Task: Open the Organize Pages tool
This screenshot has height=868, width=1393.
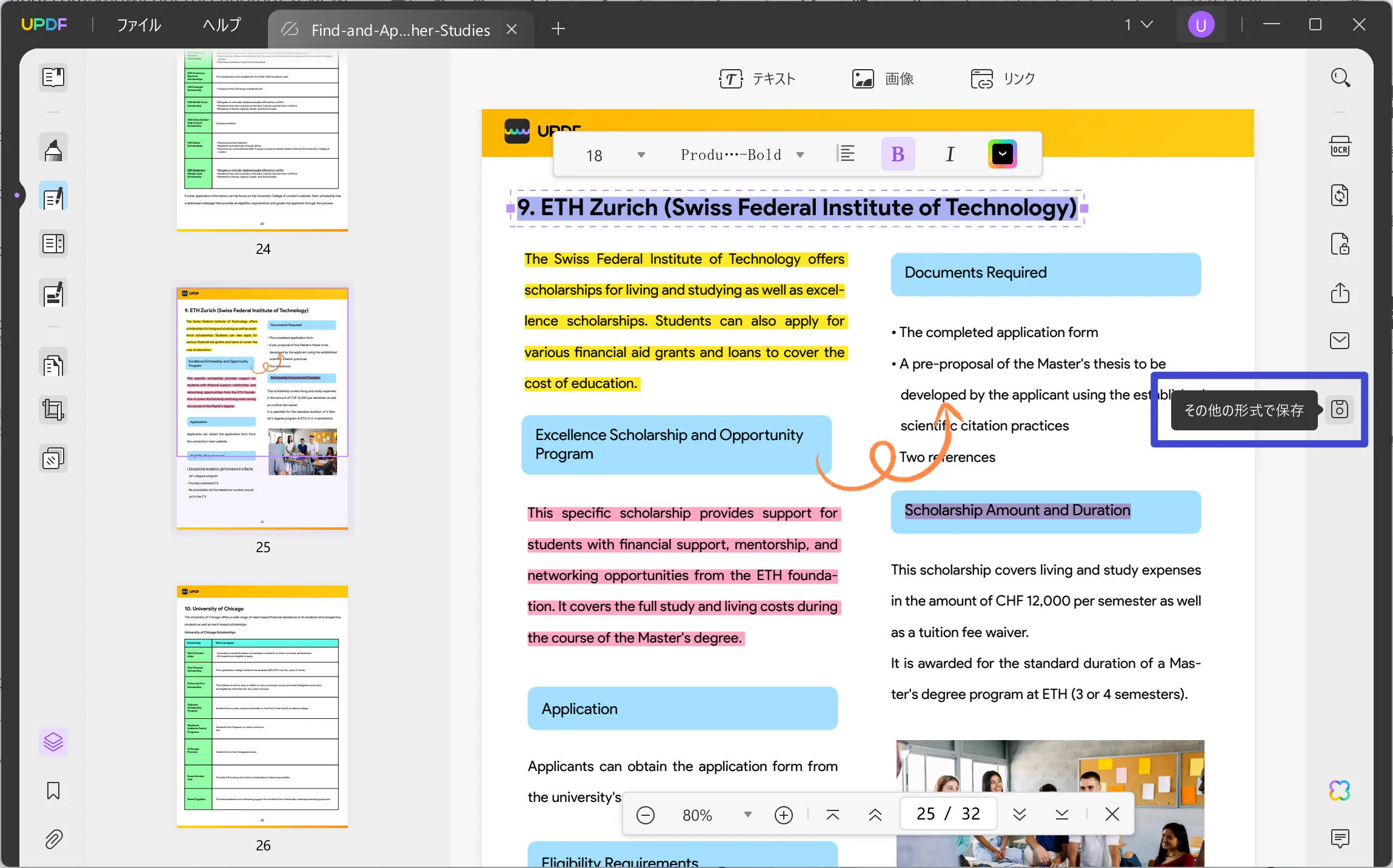Action: coord(53,244)
